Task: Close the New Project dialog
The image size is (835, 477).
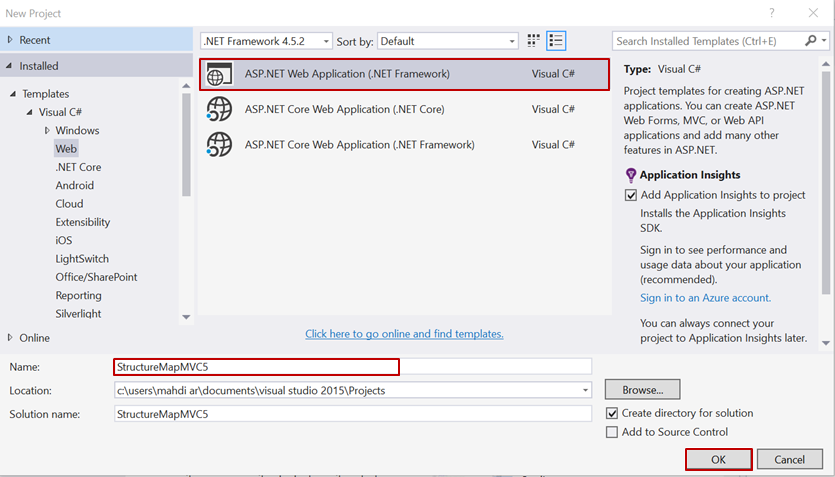Action: pos(813,13)
